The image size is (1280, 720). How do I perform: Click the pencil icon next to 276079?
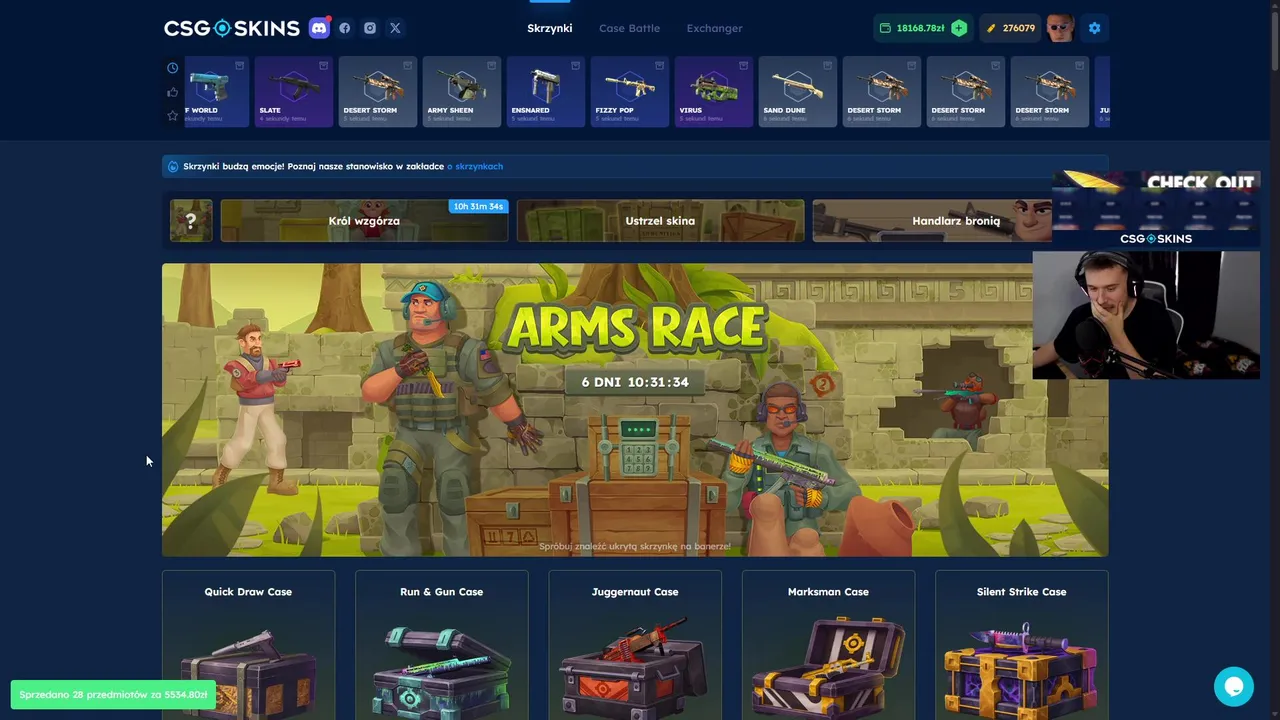point(991,28)
